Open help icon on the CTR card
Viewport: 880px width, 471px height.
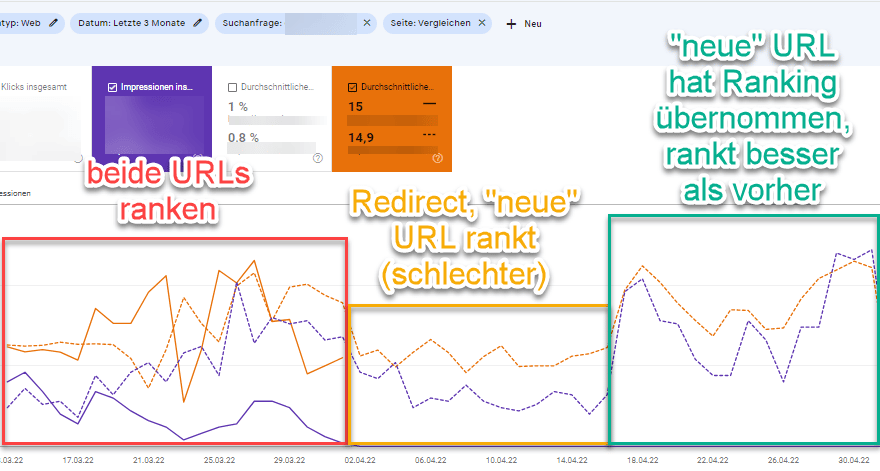(x=318, y=158)
